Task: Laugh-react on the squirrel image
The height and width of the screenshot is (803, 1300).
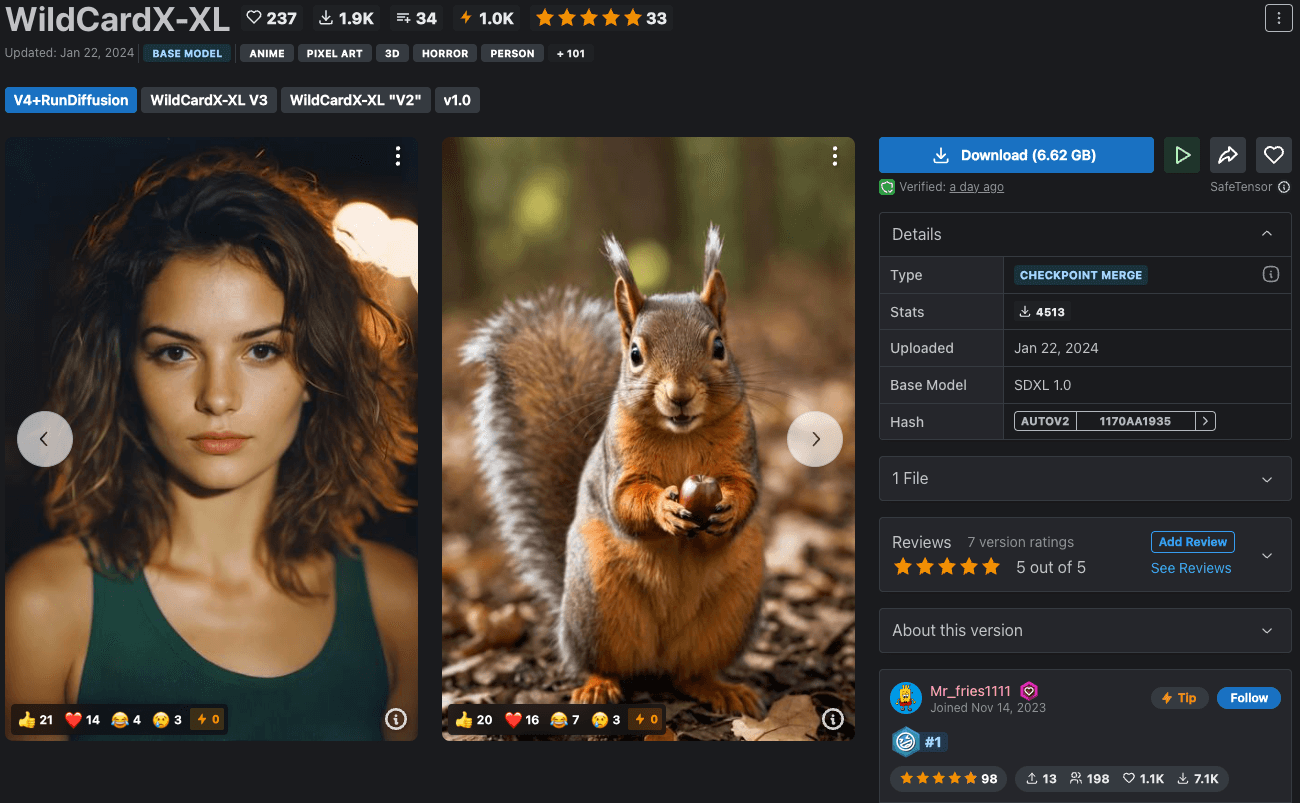Action: 566,719
